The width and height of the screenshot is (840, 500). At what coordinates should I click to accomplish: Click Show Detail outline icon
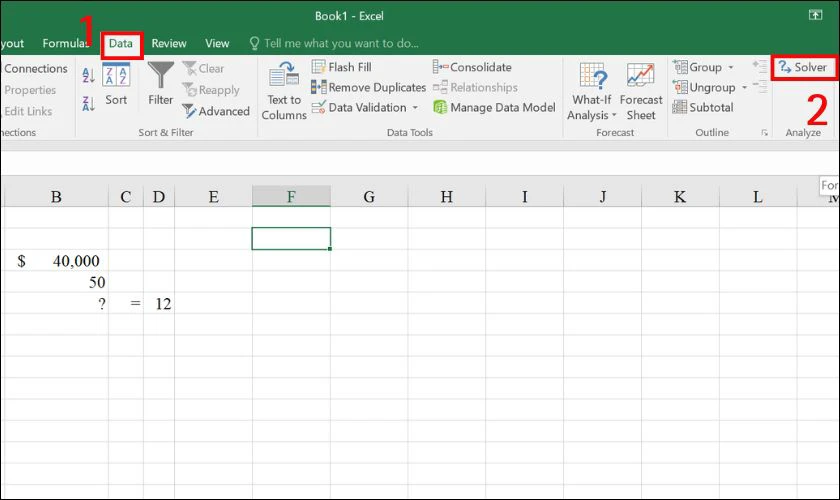coord(760,66)
